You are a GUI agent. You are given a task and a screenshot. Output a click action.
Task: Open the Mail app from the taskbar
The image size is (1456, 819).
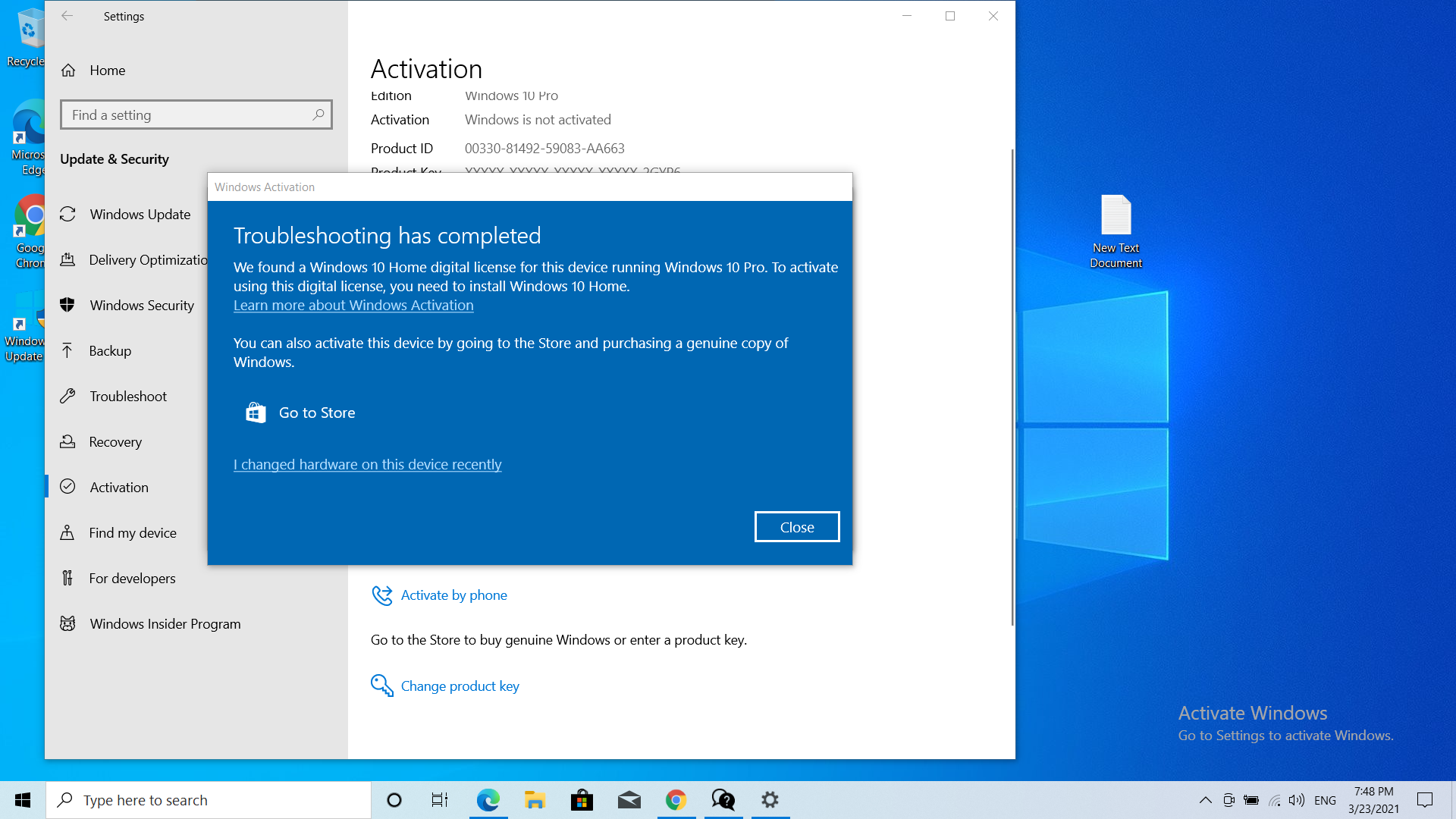pyautogui.click(x=629, y=800)
